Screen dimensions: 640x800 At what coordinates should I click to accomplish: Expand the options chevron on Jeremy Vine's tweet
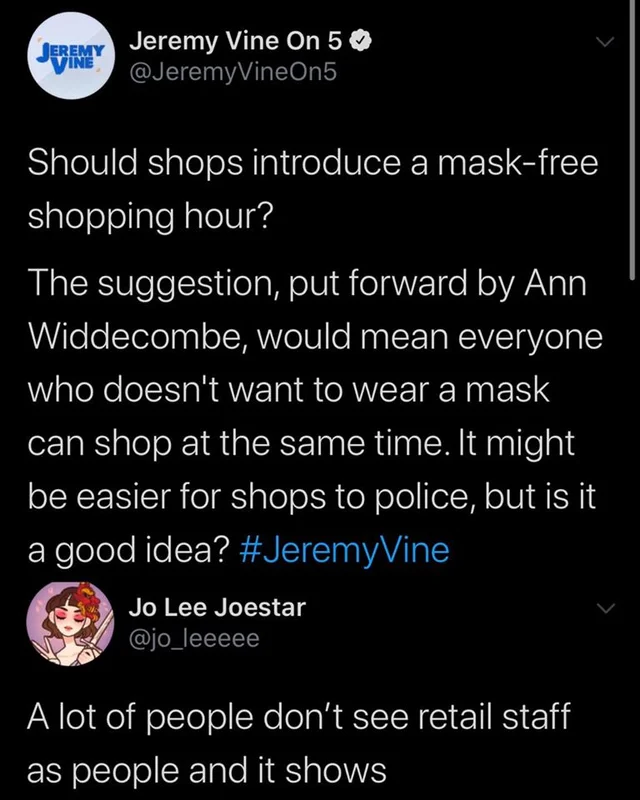(x=604, y=42)
